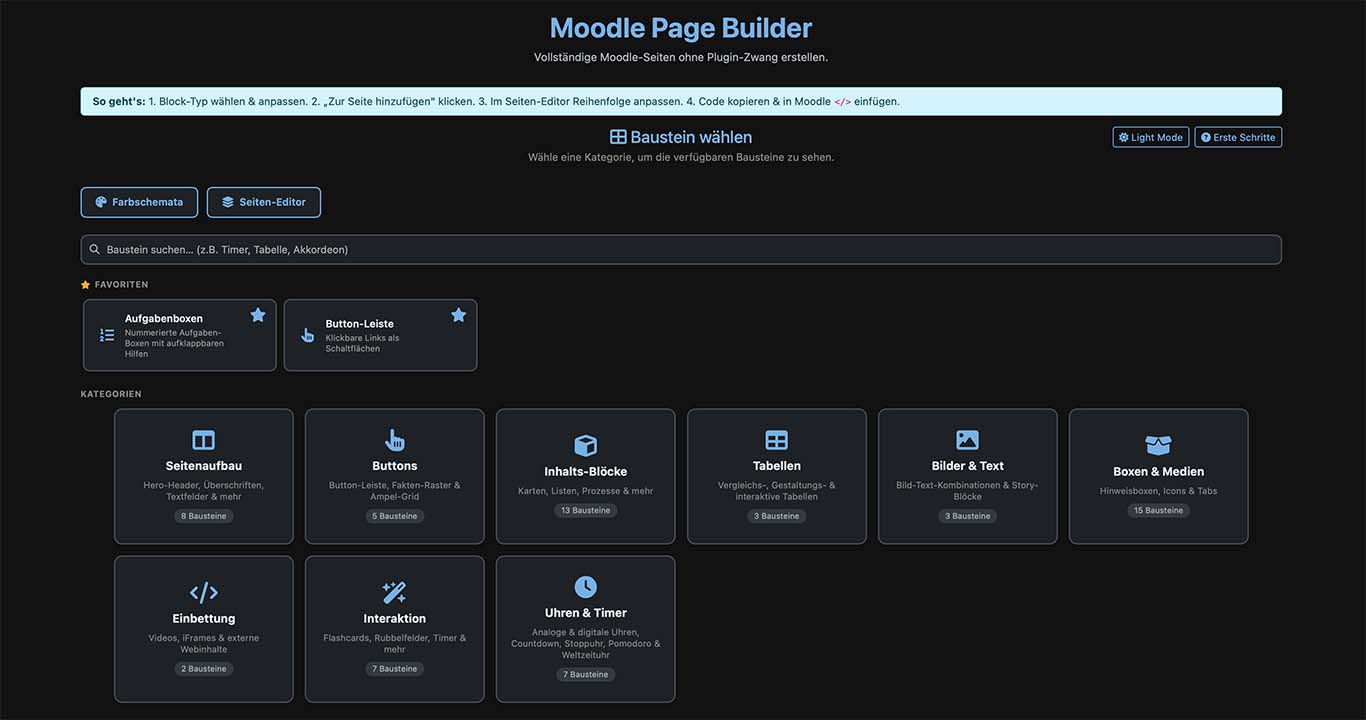Viewport: 1366px width, 720px height.
Task: Click the 'Hinweisboxen, Icons & Tabs' description
Action: 1159,491
